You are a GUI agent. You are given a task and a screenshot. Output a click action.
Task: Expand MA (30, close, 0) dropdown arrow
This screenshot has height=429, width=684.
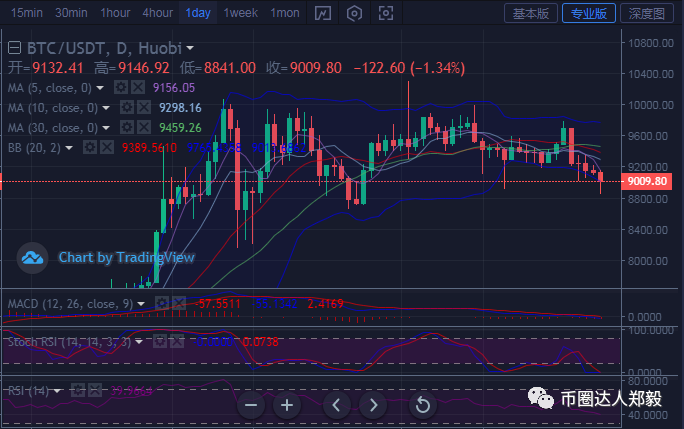point(106,128)
